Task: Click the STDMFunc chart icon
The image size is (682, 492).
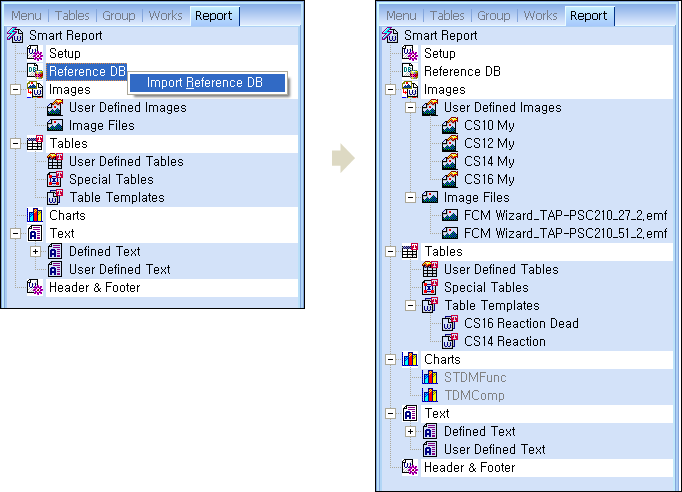Action: click(x=429, y=378)
